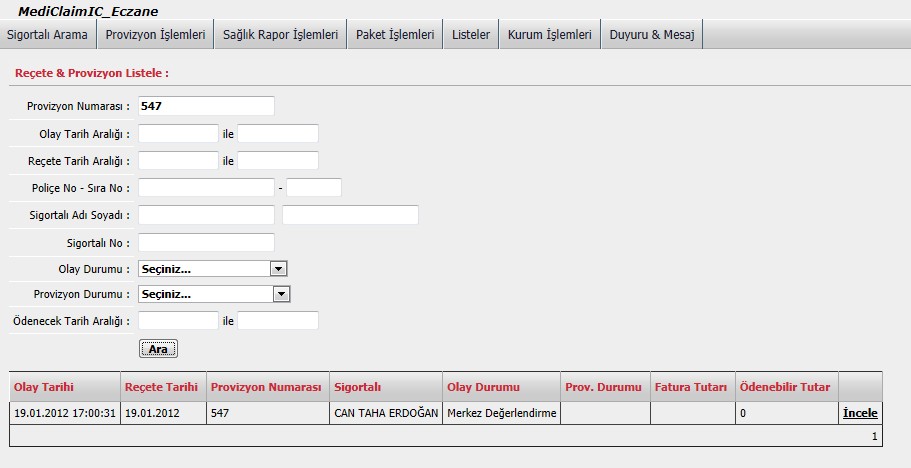Click the Olay Tarih Aralığı start field
Screen dimensions: 911x468
click(178, 133)
